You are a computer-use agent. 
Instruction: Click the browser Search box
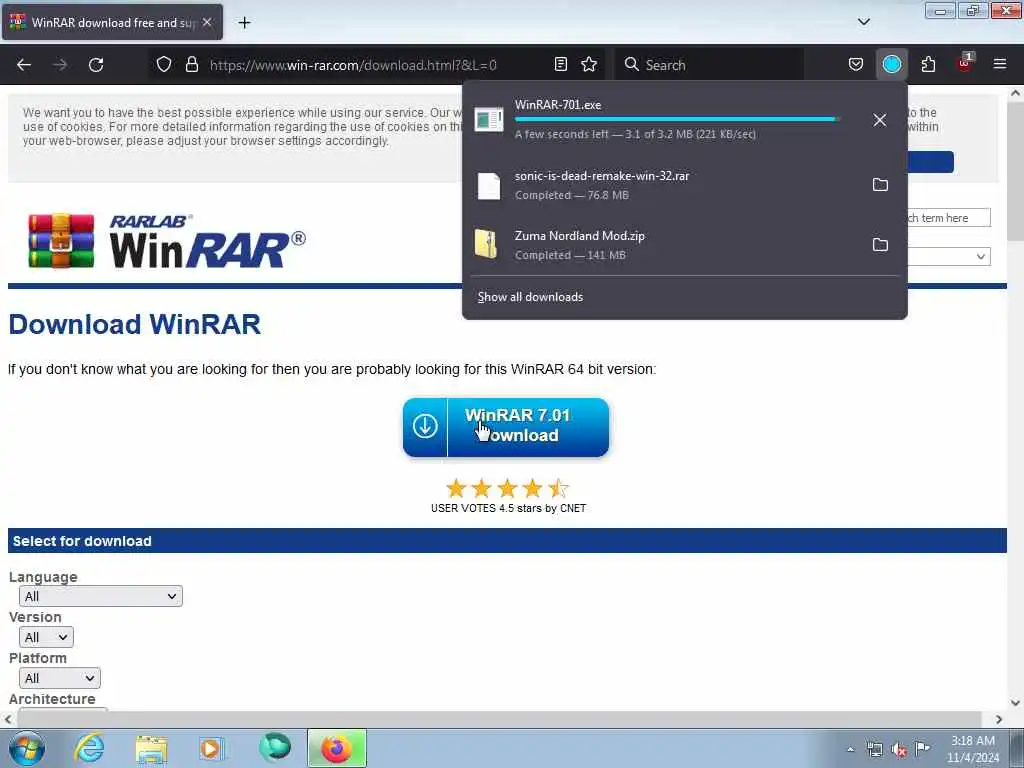(709, 65)
